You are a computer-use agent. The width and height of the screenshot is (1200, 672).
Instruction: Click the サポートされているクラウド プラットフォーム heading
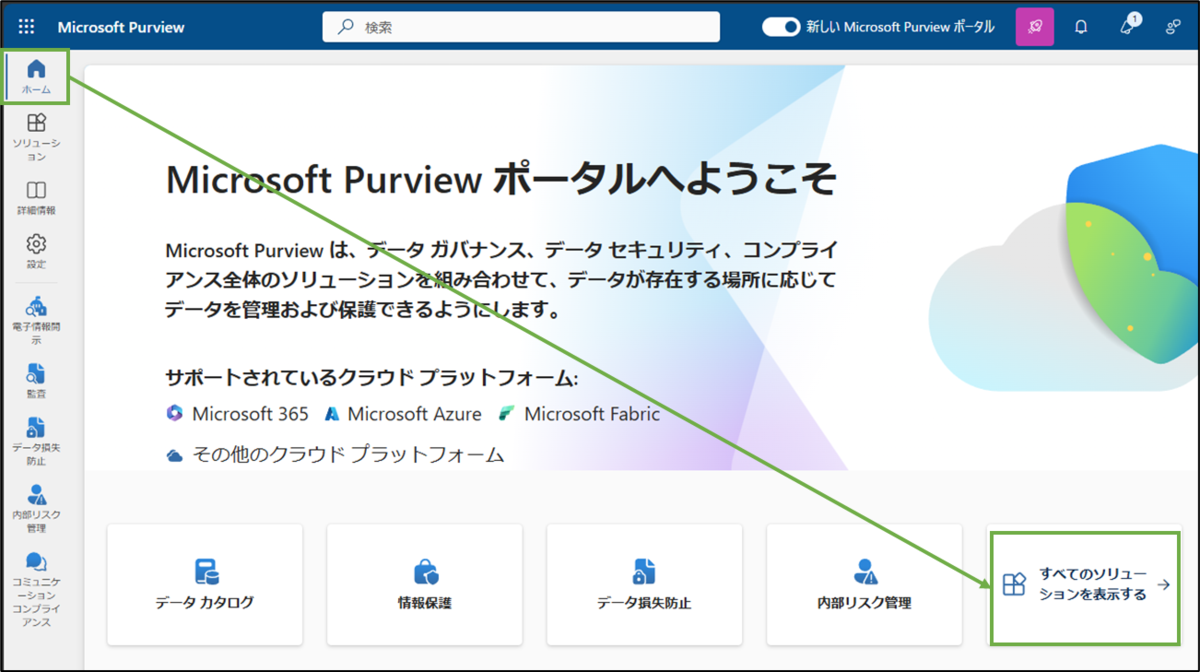[x=372, y=379]
